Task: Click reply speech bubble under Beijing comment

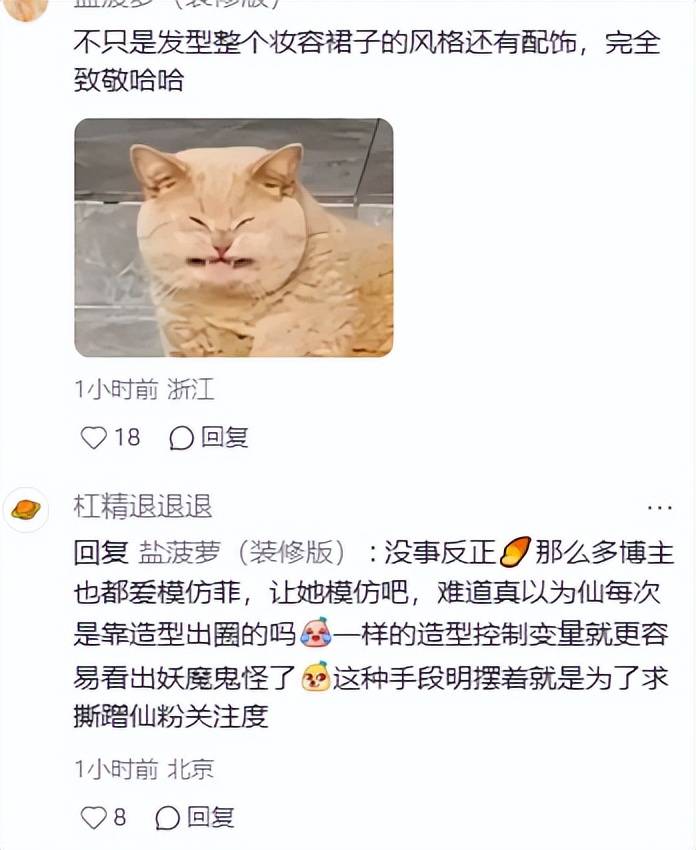Action: pos(167,817)
